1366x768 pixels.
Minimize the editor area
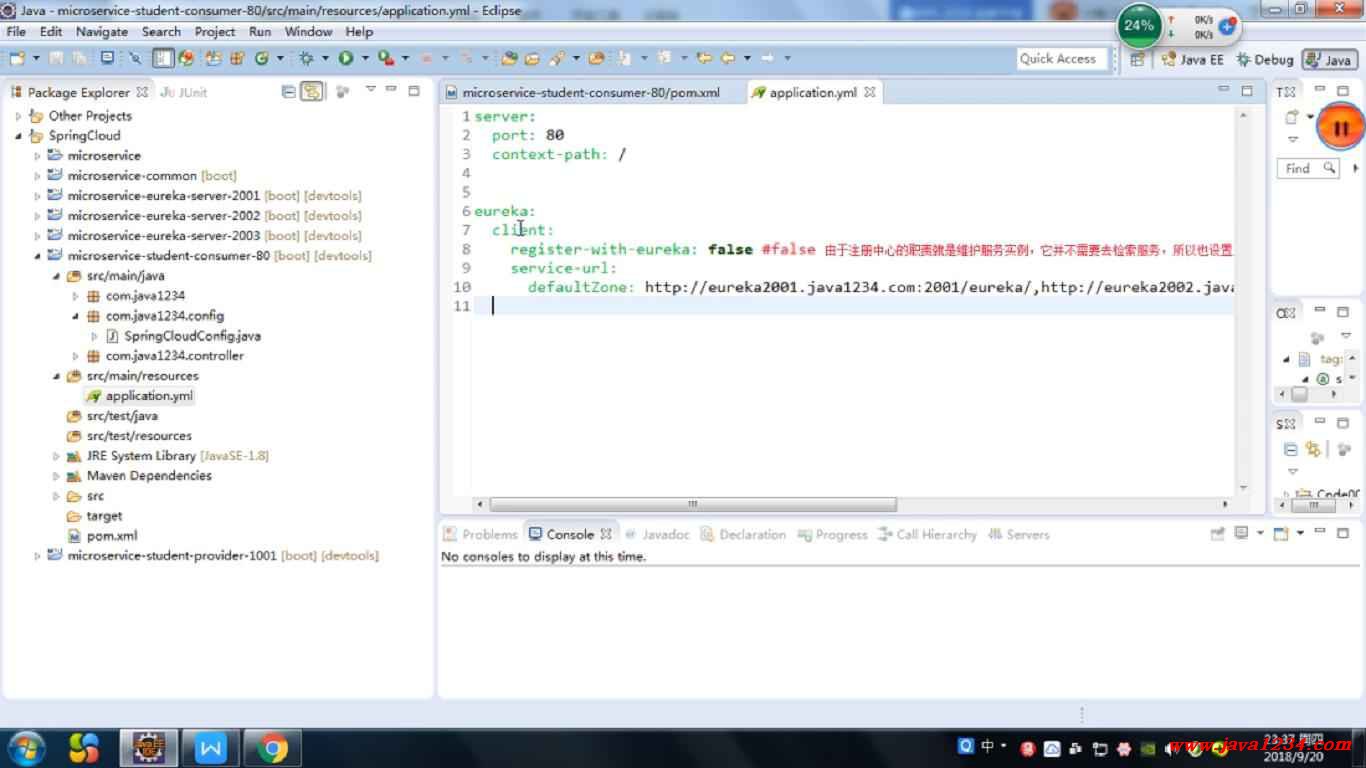coord(1225,90)
